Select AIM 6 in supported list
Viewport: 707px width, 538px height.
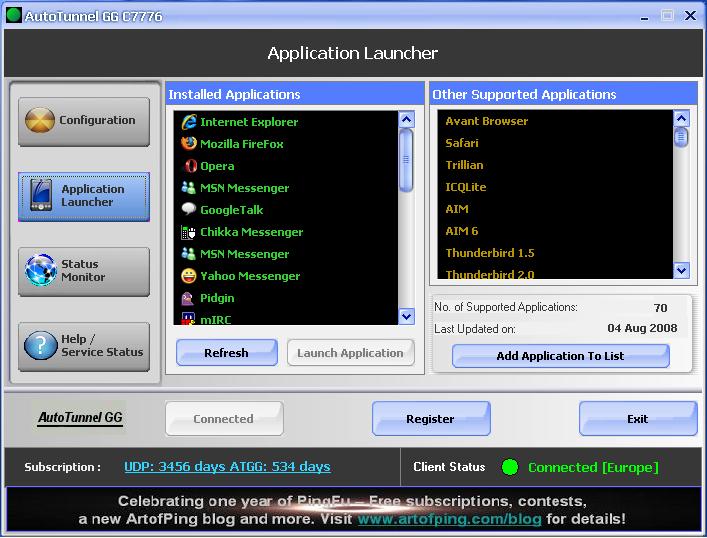[x=555, y=231]
